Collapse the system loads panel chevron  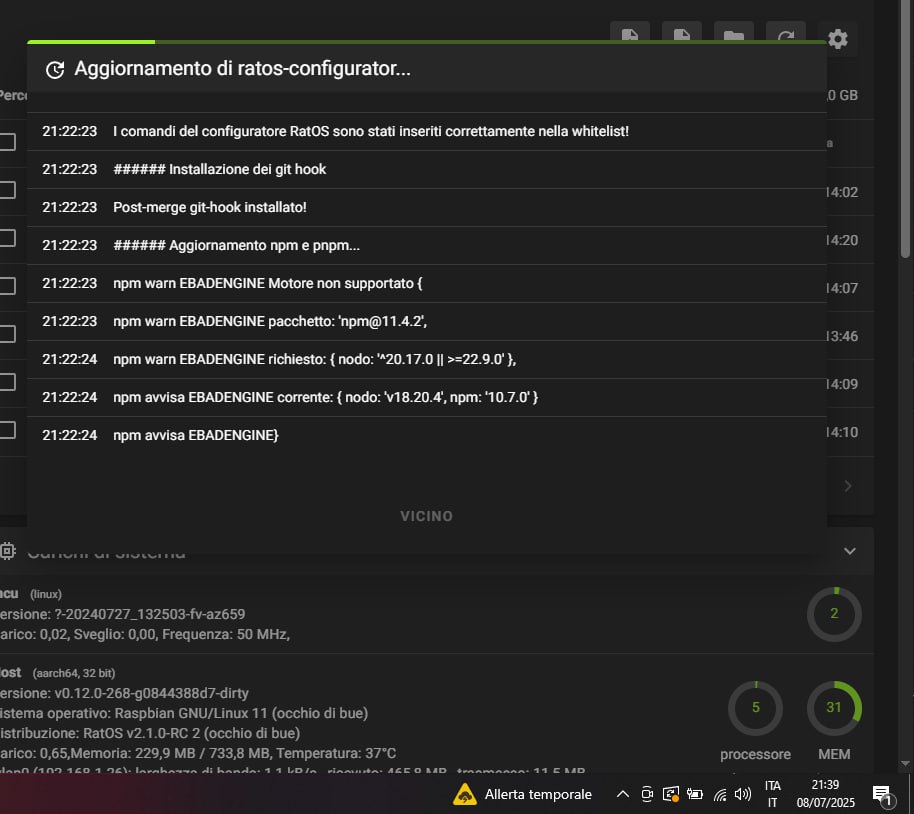[849, 551]
